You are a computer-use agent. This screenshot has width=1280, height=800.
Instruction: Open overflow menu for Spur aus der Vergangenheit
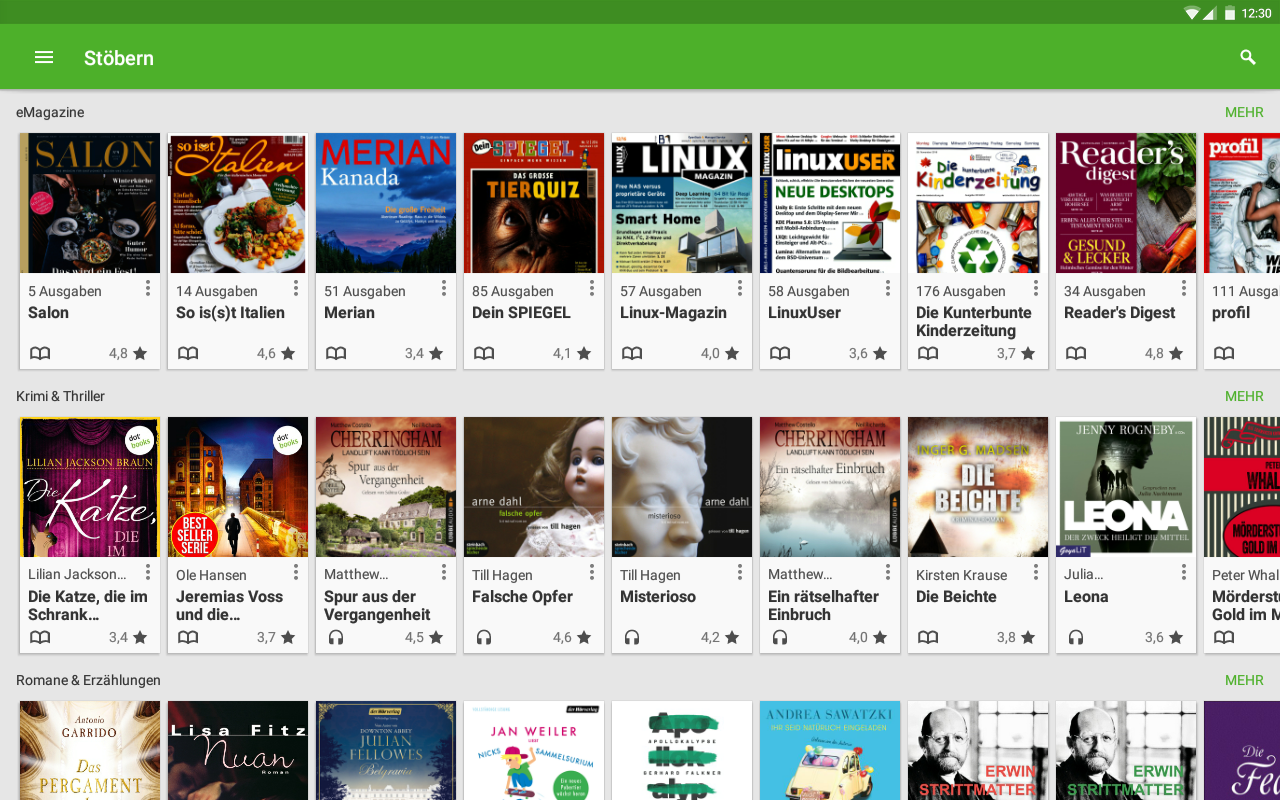pos(444,572)
